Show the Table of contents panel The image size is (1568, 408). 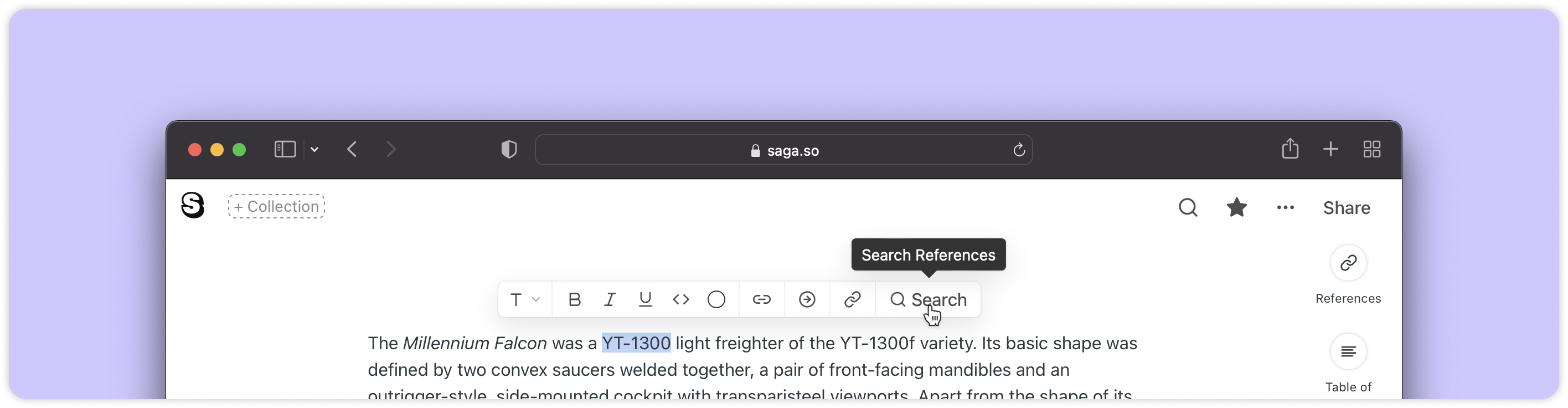click(1348, 352)
